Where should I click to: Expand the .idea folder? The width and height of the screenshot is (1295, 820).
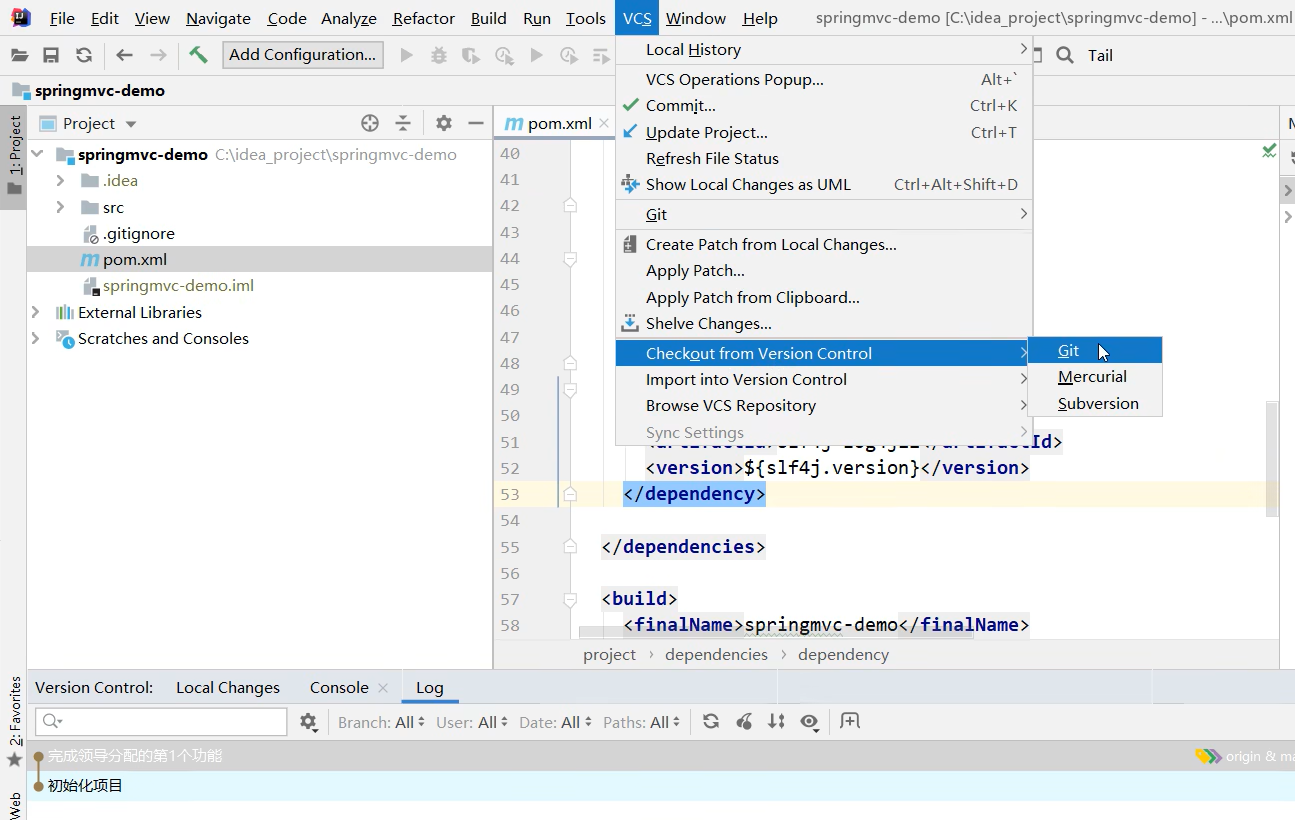(x=60, y=181)
